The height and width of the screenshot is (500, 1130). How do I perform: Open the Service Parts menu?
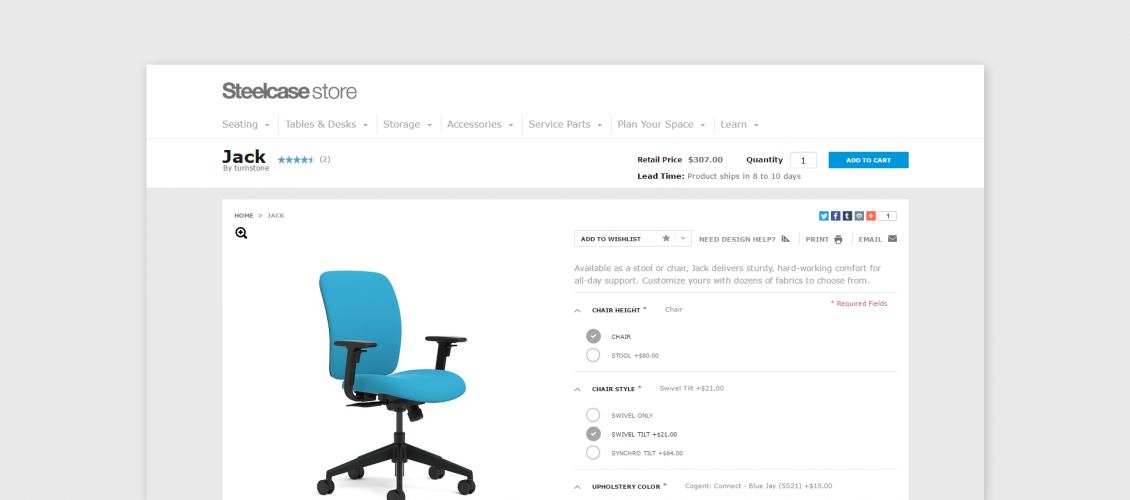tap(565, 125)
